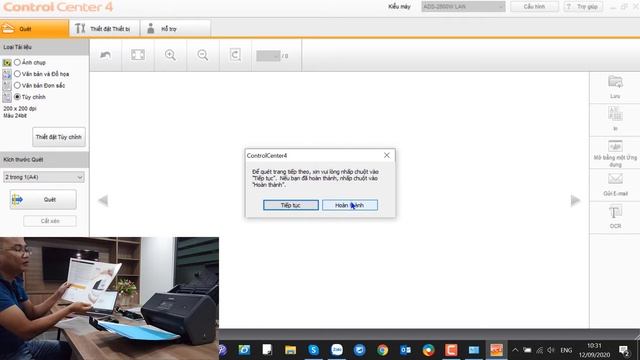The height and width of the screenshot is (360, 640).
Task: Select the Ảnh chụp document type
Action: point(17,62)
